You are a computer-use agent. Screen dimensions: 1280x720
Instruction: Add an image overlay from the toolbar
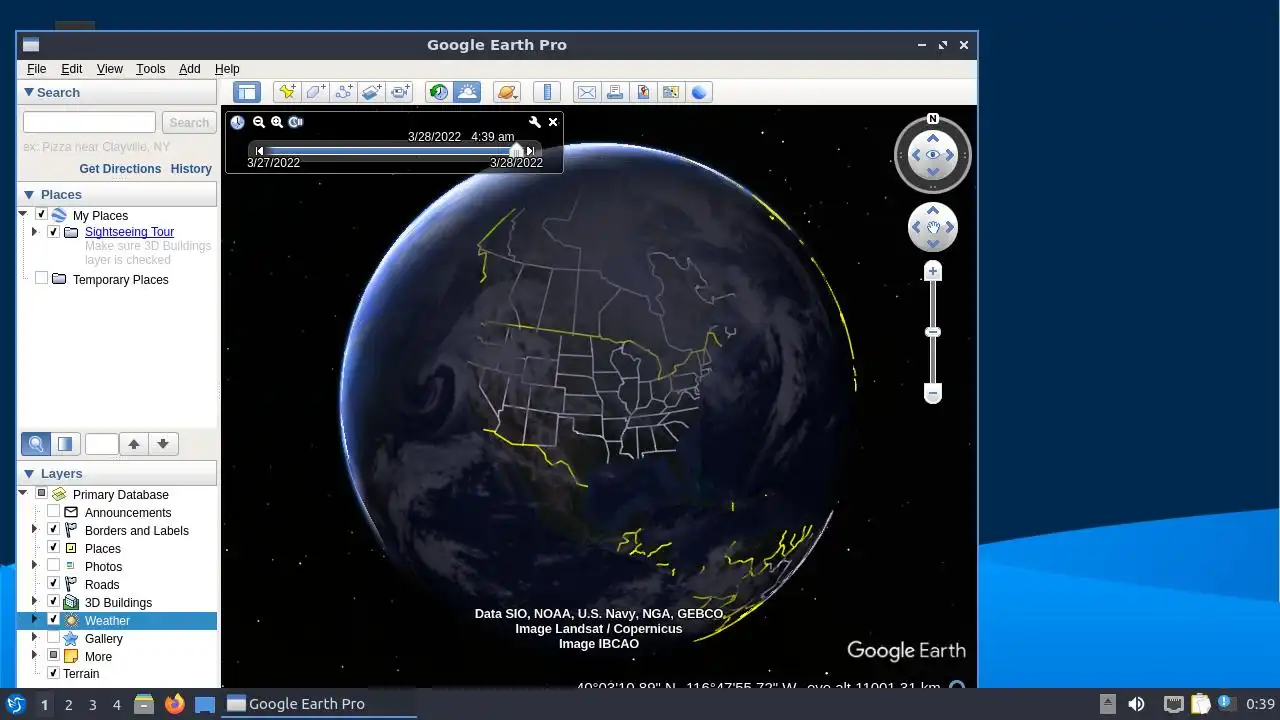[x=372, y=92]
